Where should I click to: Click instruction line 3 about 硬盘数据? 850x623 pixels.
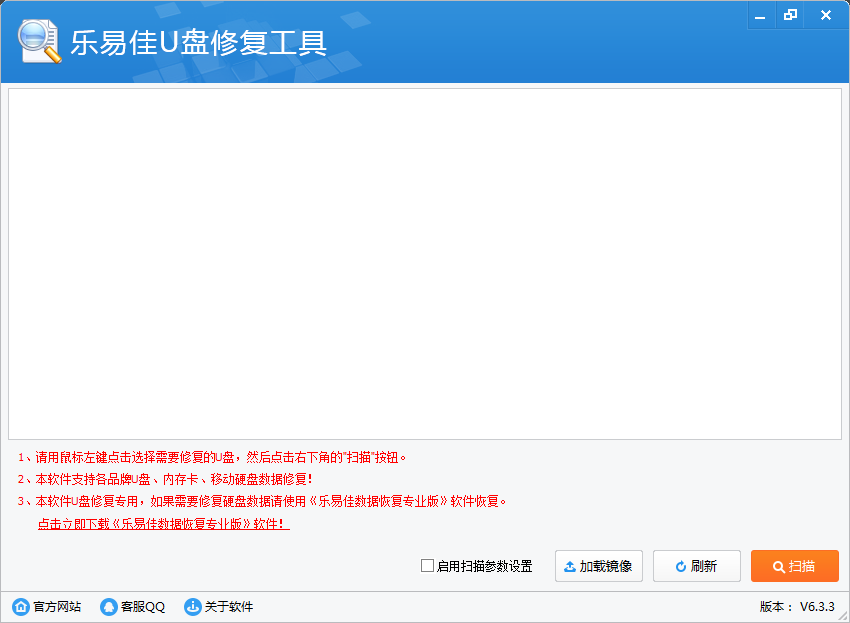point(262,502)
